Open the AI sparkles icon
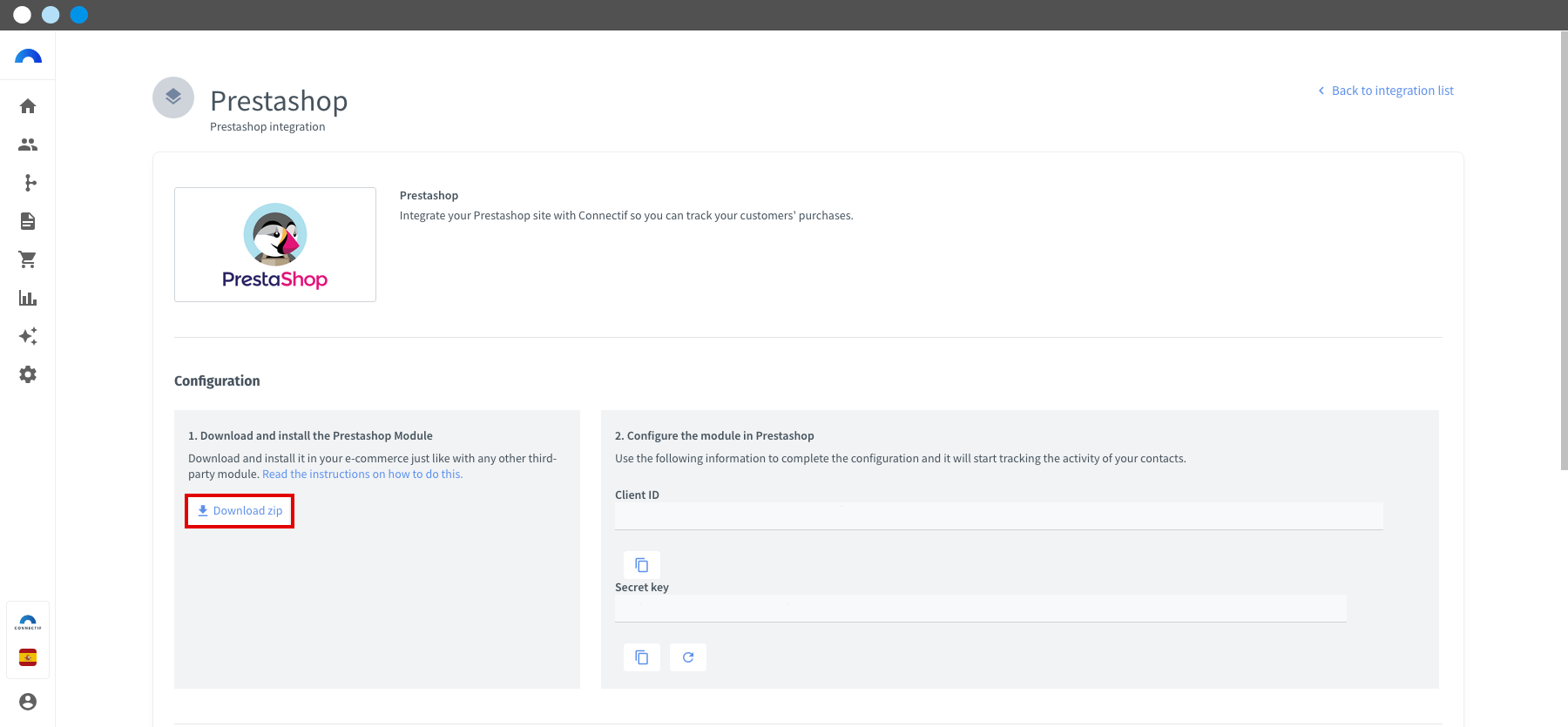 click(28, 336)
